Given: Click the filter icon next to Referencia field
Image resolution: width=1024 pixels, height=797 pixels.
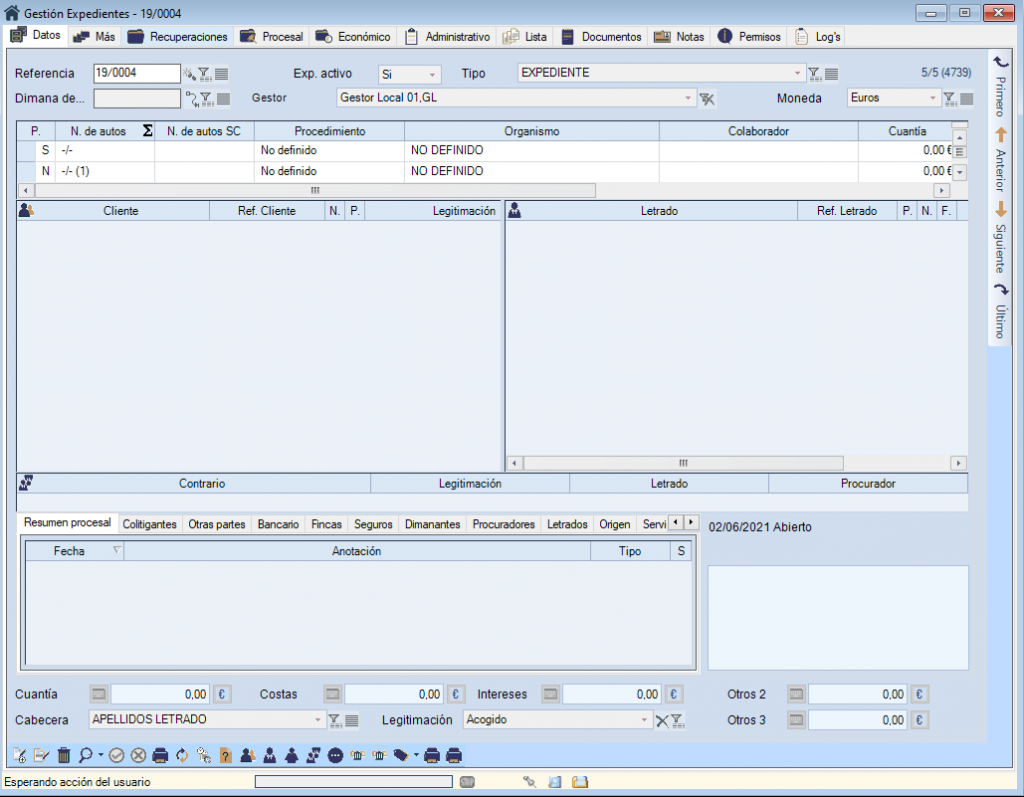Looking at the screenshot, I should tap(204, 74).
